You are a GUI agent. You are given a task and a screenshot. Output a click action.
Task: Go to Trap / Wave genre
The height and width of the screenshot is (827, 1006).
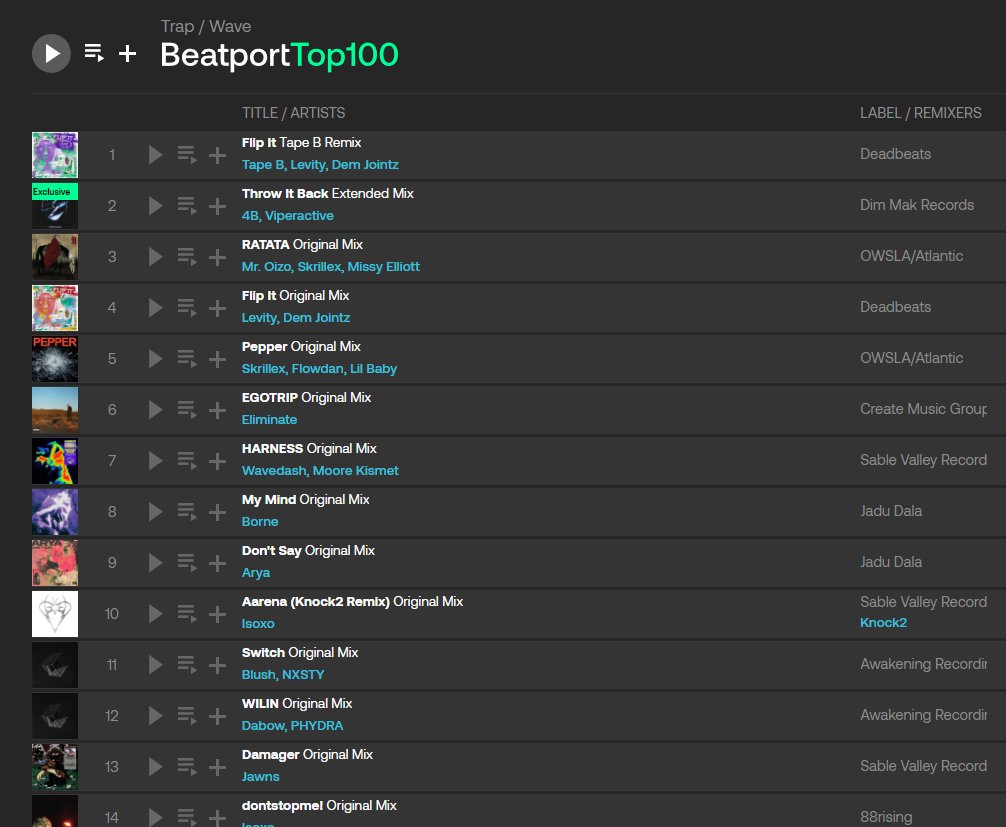pos(206,26)
